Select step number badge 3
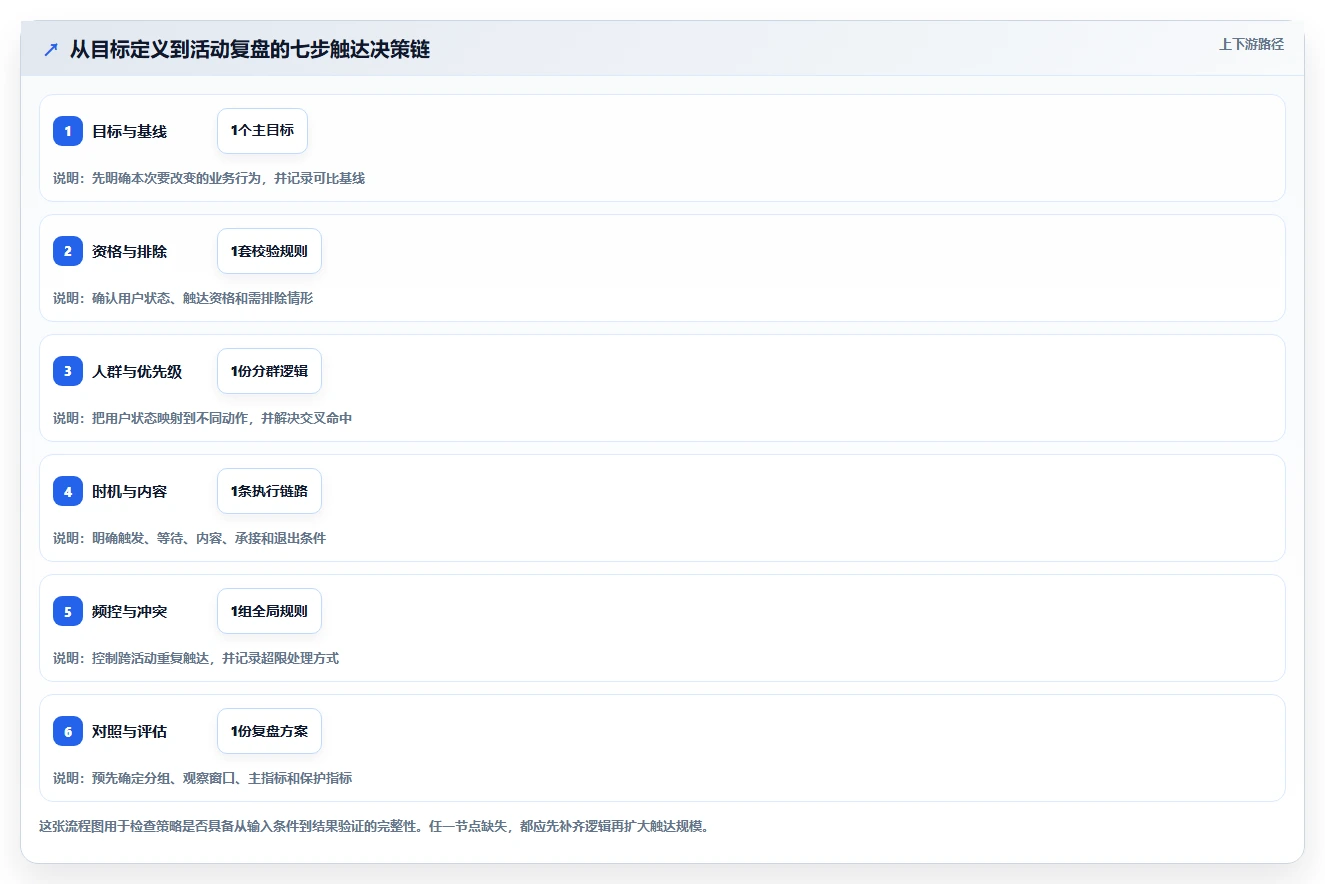Screen dimensions: 1325x884 click(x=68, y=371)
